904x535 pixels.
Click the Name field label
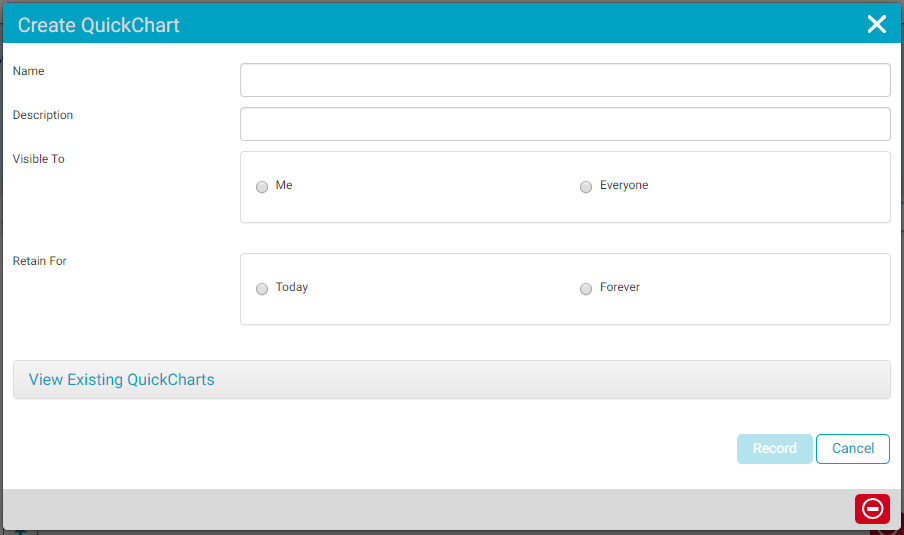pos(29,71)
